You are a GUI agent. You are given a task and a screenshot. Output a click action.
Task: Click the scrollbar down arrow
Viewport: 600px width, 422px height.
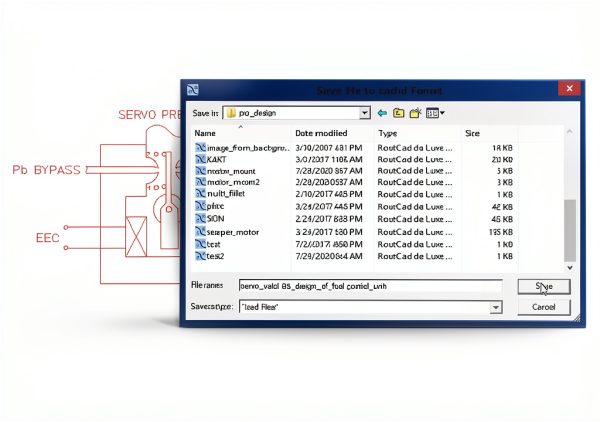pos(570,267)
